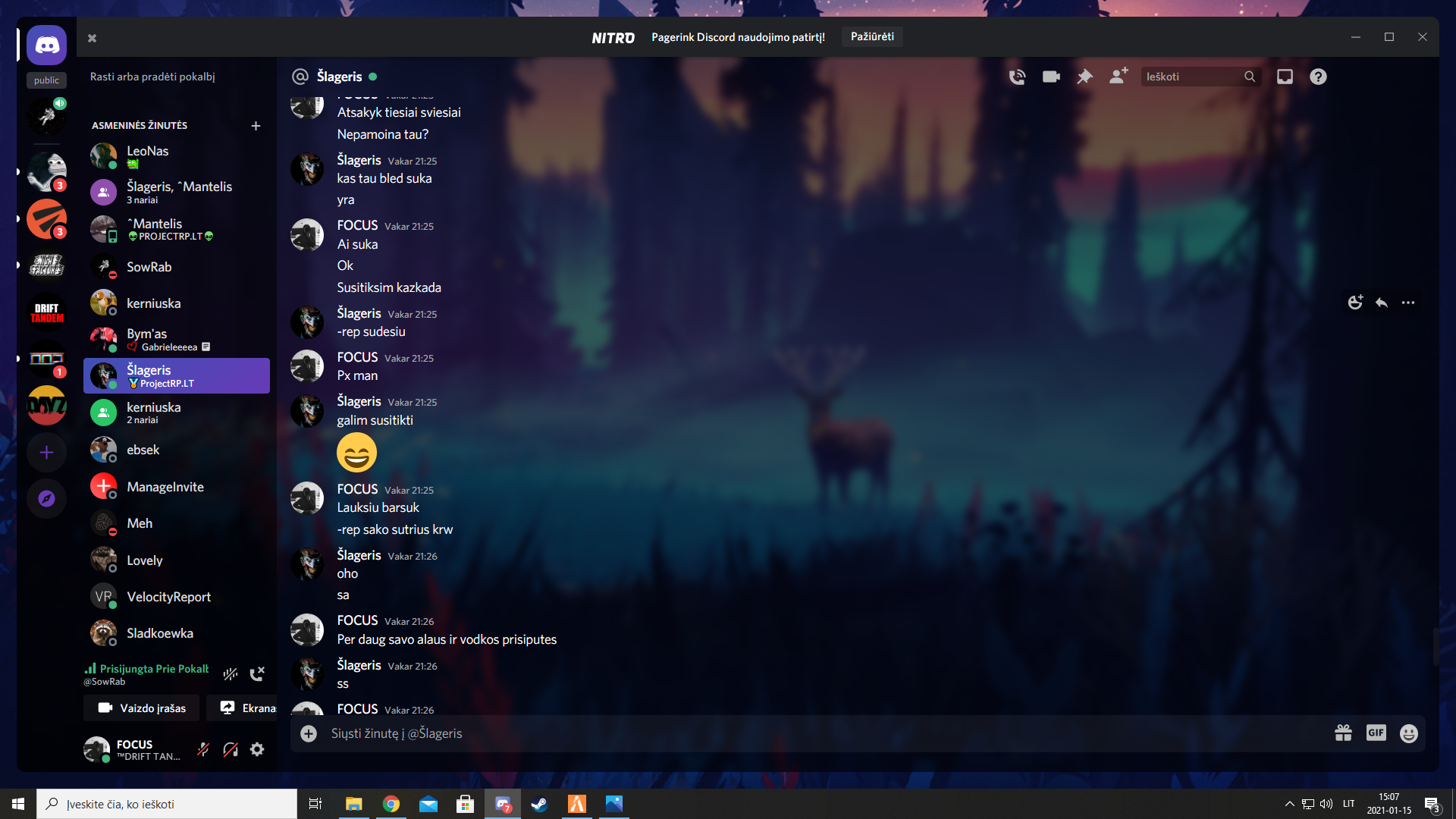
Task: Open File Explorer from taskbar
Action: coord(354,804)
